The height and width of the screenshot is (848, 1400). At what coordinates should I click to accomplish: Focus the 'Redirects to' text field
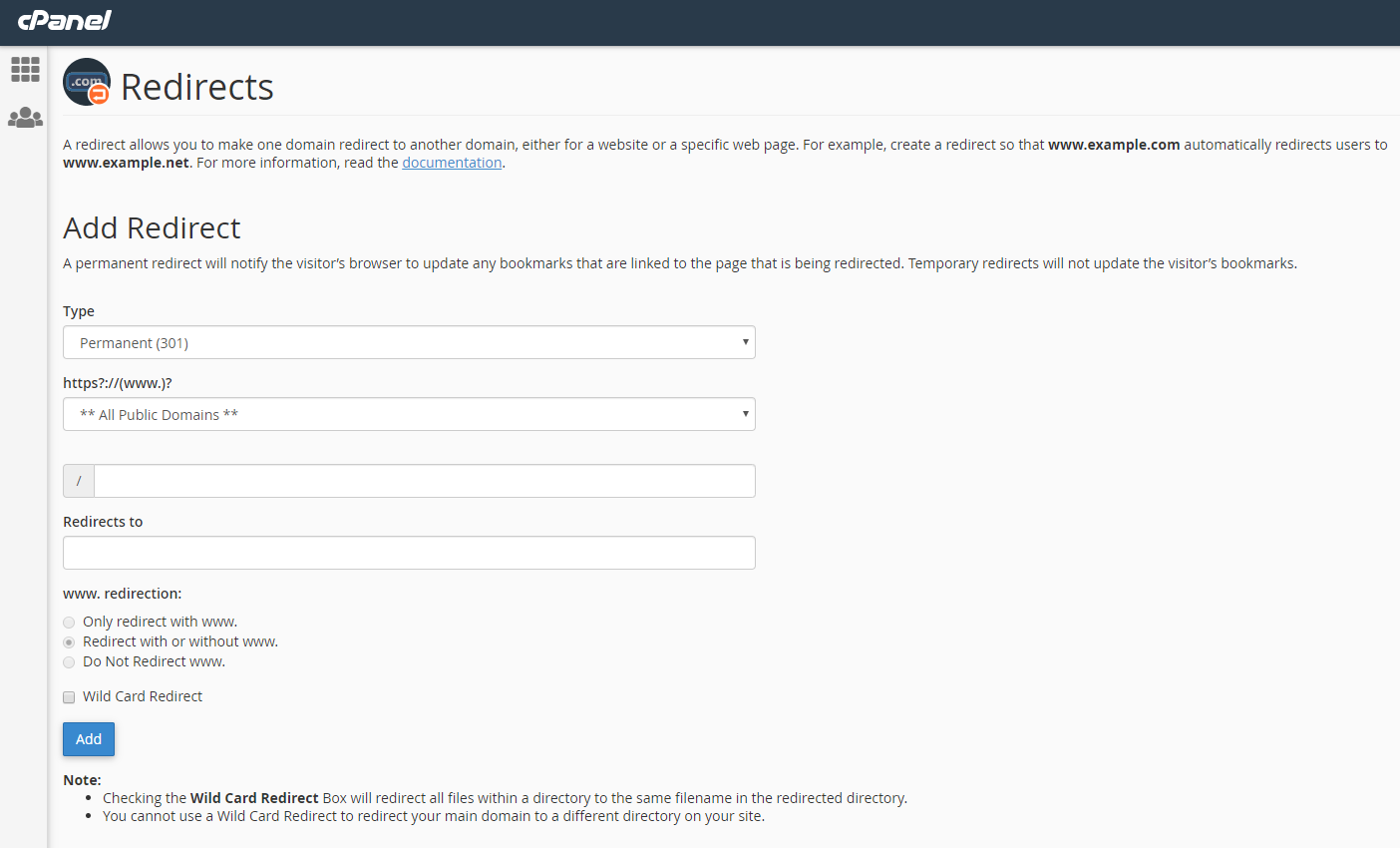coord(409,553)
